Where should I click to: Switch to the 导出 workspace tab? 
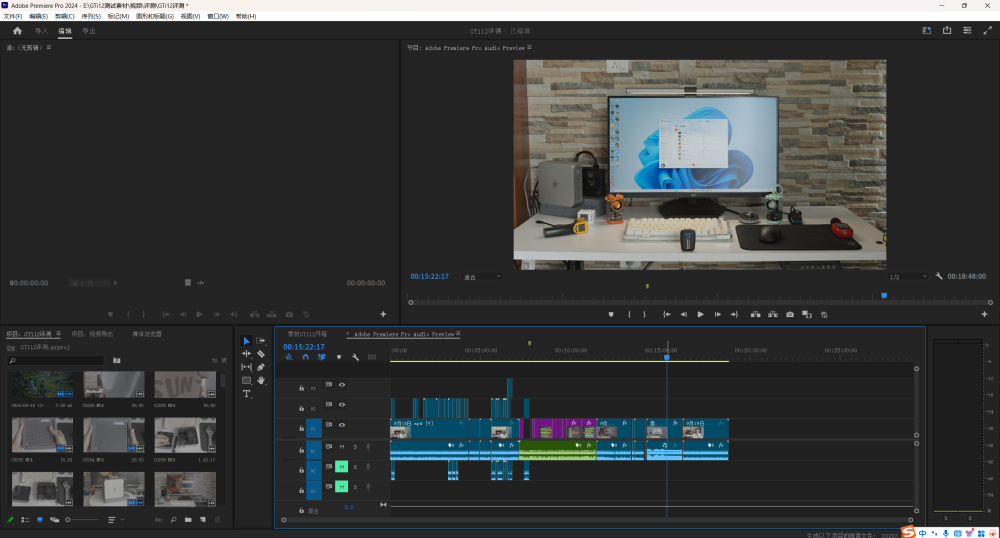coord(89,31)
